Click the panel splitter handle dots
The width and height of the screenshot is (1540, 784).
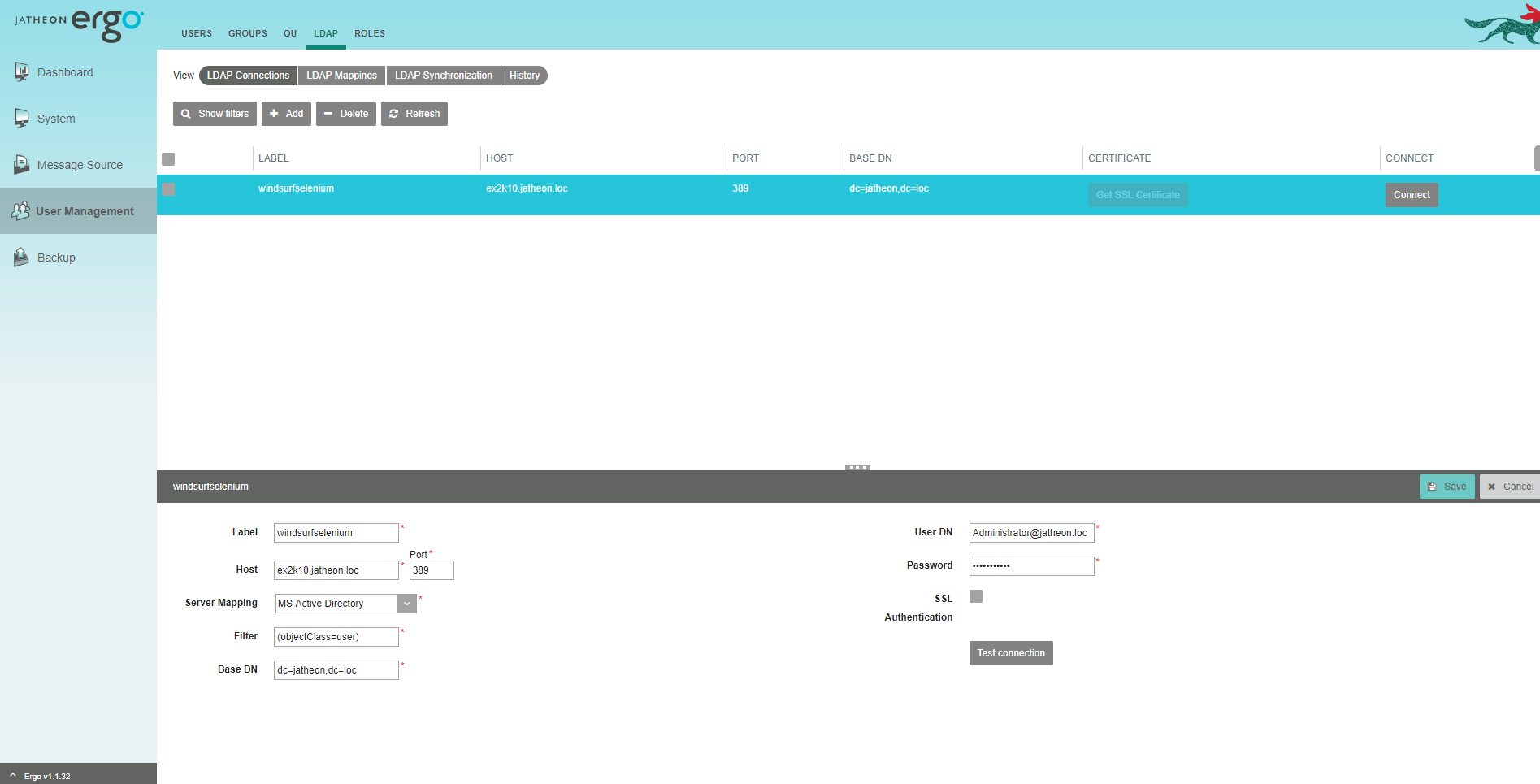point(857,467)
